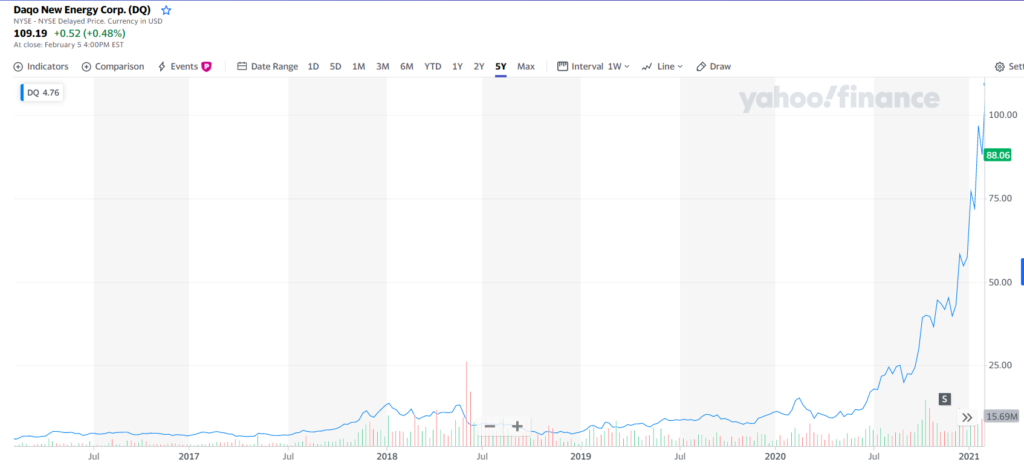Zoom in with the plus button
Viewport: 1024px width, 465px height.
coord(517,426)
